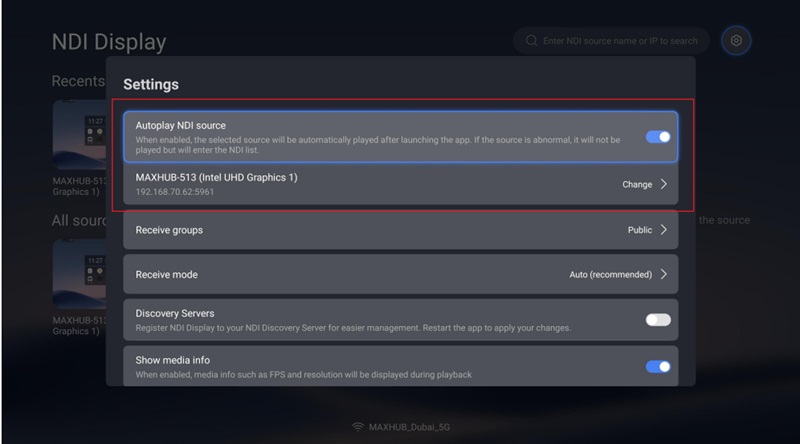The width and height of the screenshot is (800, 444).
Task: Enable the Discovery Servers toggle
Action: (657, 320)
